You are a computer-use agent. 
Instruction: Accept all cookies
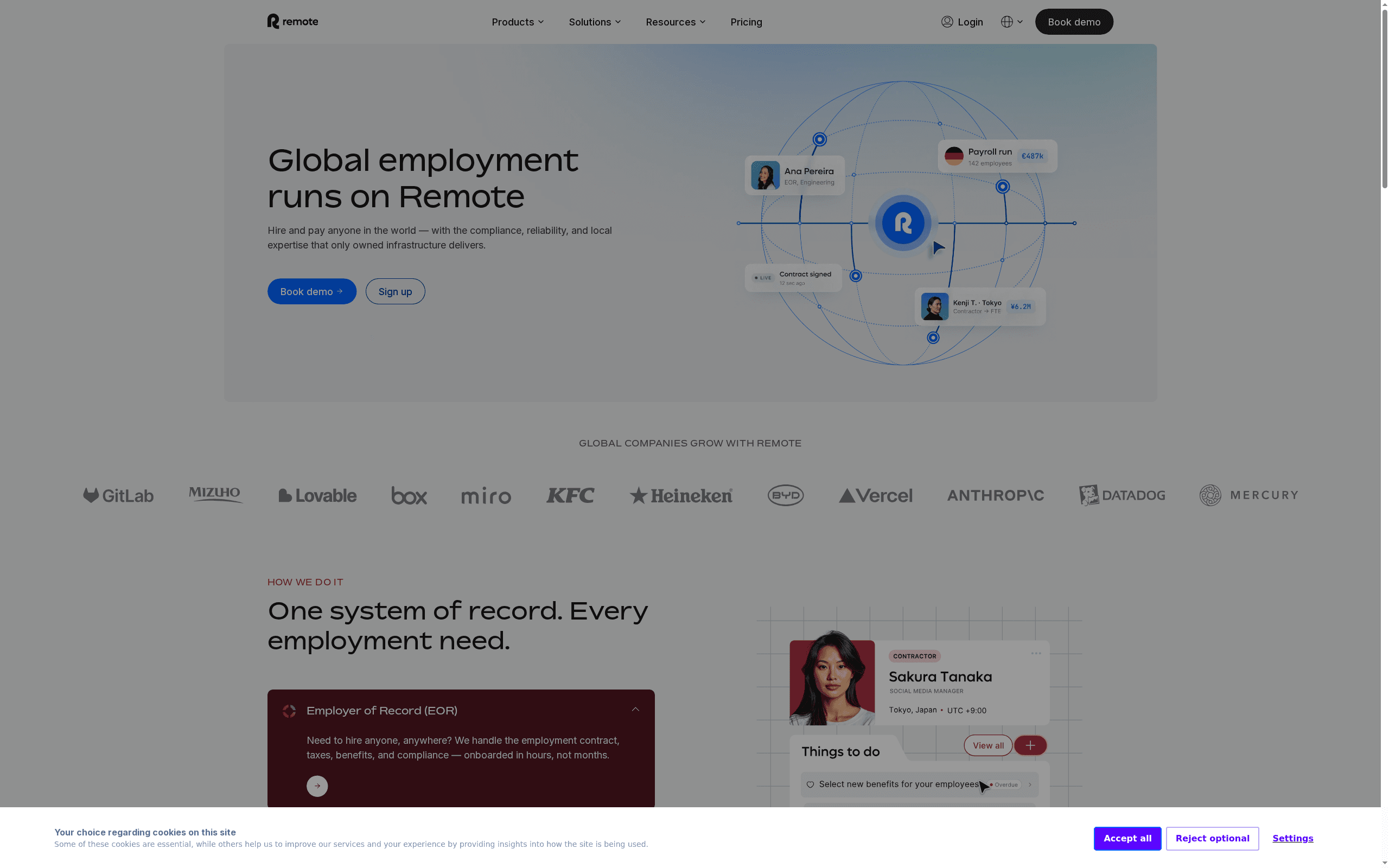point(1127,838)
